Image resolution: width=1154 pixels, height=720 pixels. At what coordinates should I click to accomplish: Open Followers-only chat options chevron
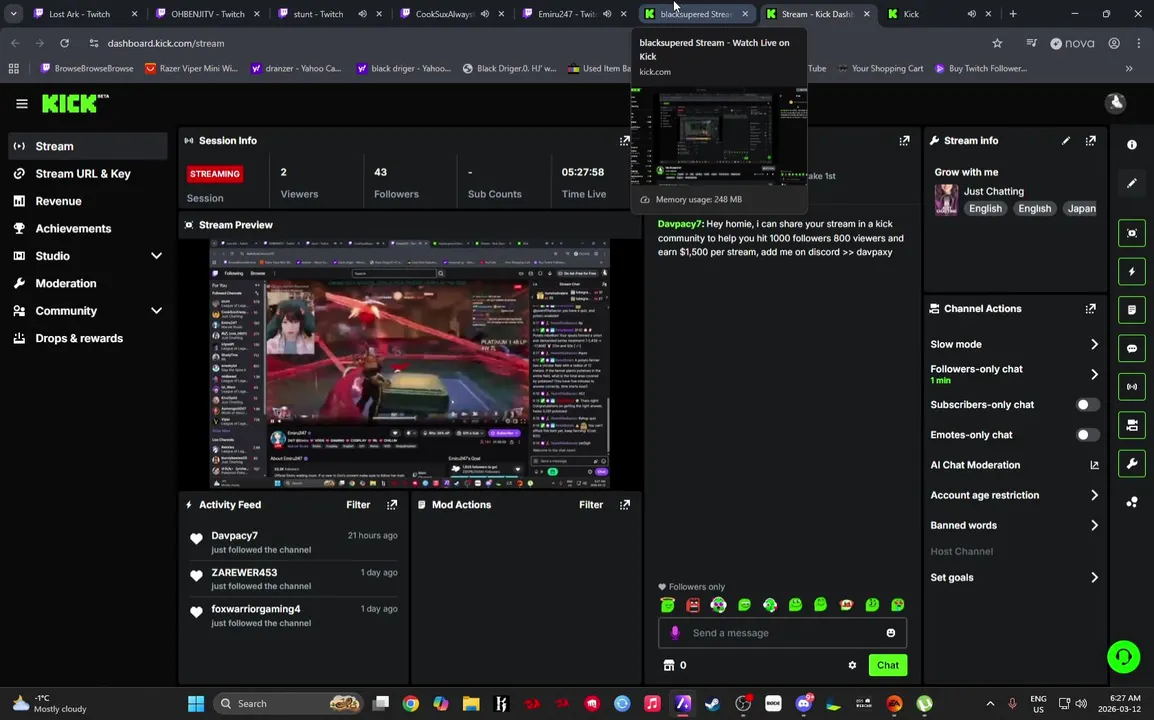pyautogui.click(x=1094, y=374)
